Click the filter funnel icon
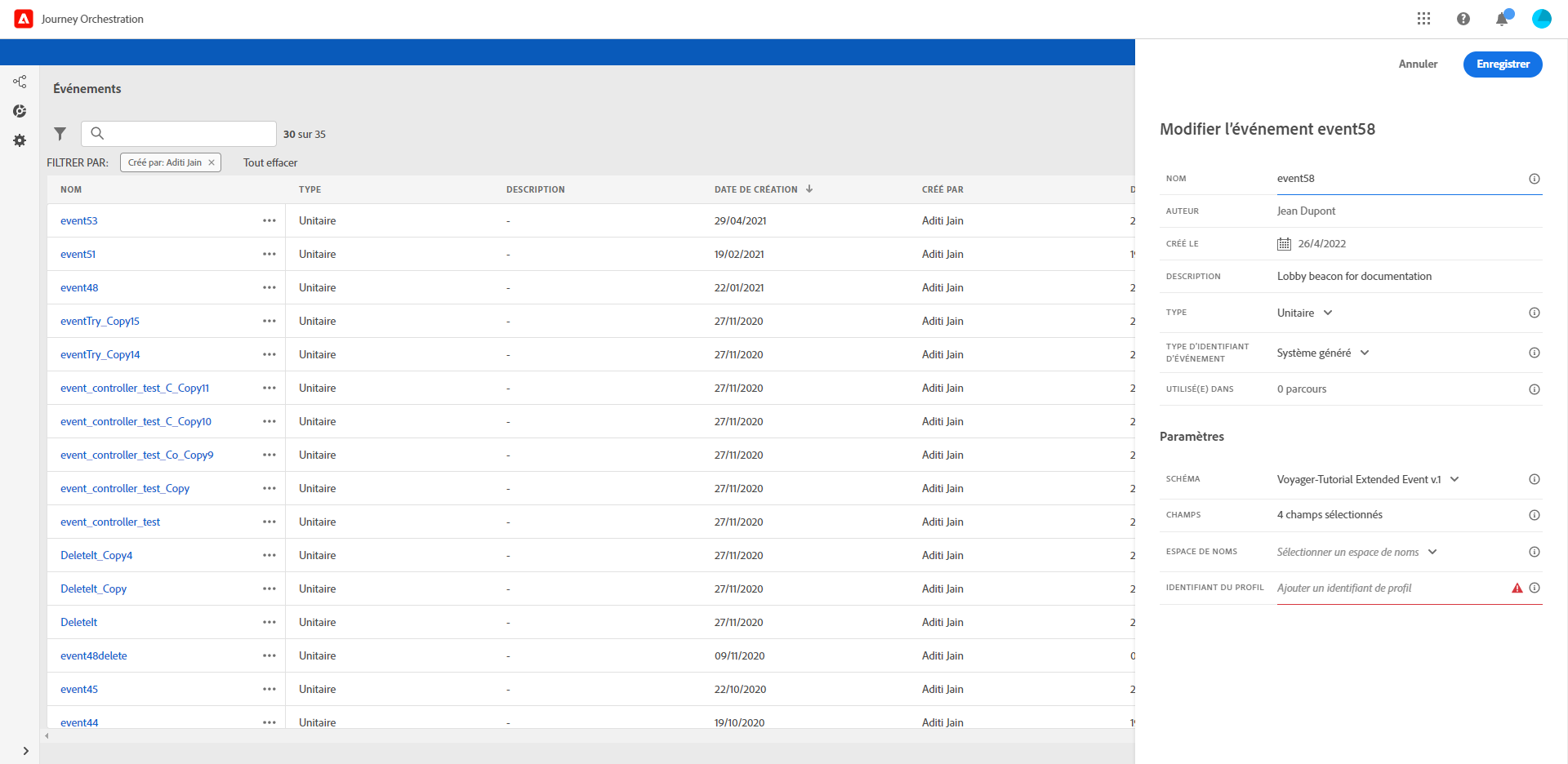Viewport: 1568px width, 764px height. point(60,133)
